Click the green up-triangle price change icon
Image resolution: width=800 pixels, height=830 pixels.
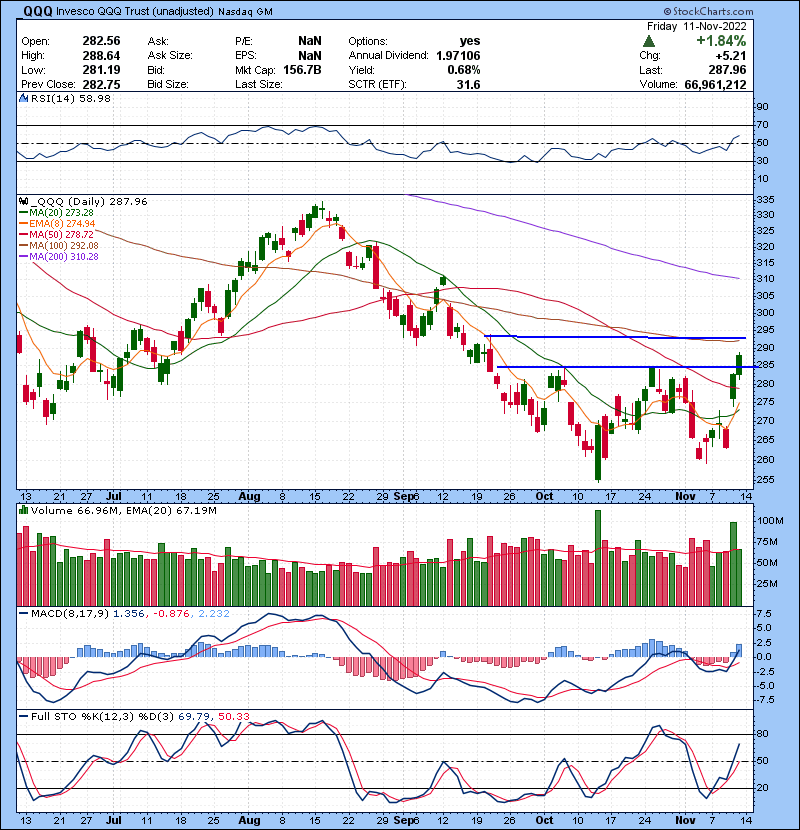649,41
